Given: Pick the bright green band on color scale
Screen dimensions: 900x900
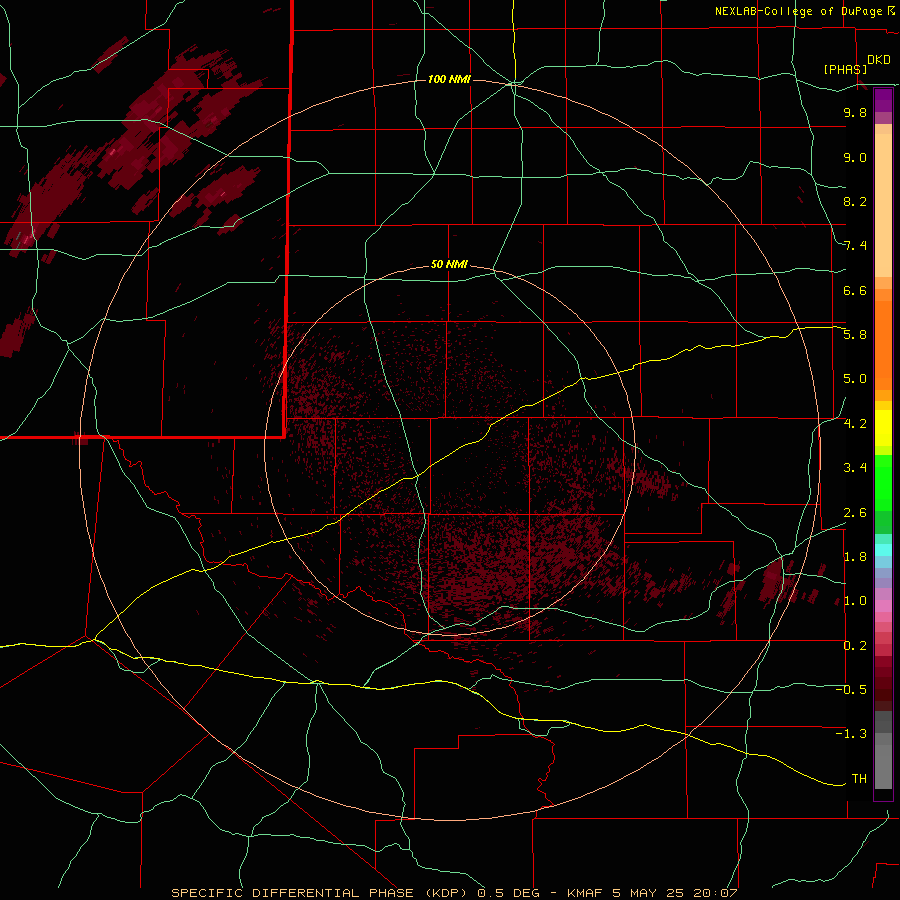Looking at the screenshot, I should tap(883, 482).
